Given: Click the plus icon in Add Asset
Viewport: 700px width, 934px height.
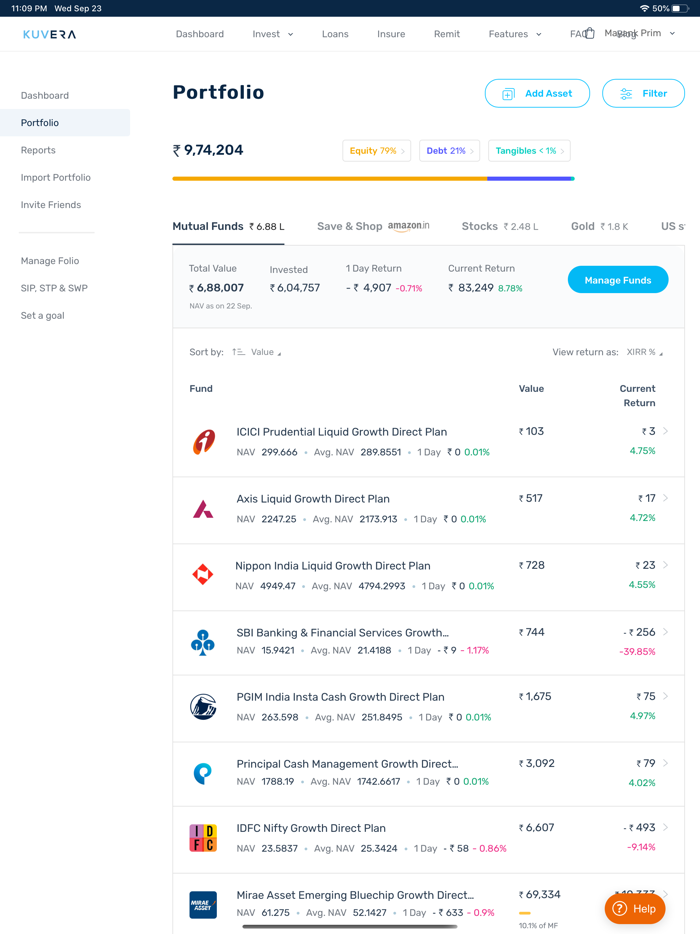Looking at the screenshot, I should coord(508,94).
